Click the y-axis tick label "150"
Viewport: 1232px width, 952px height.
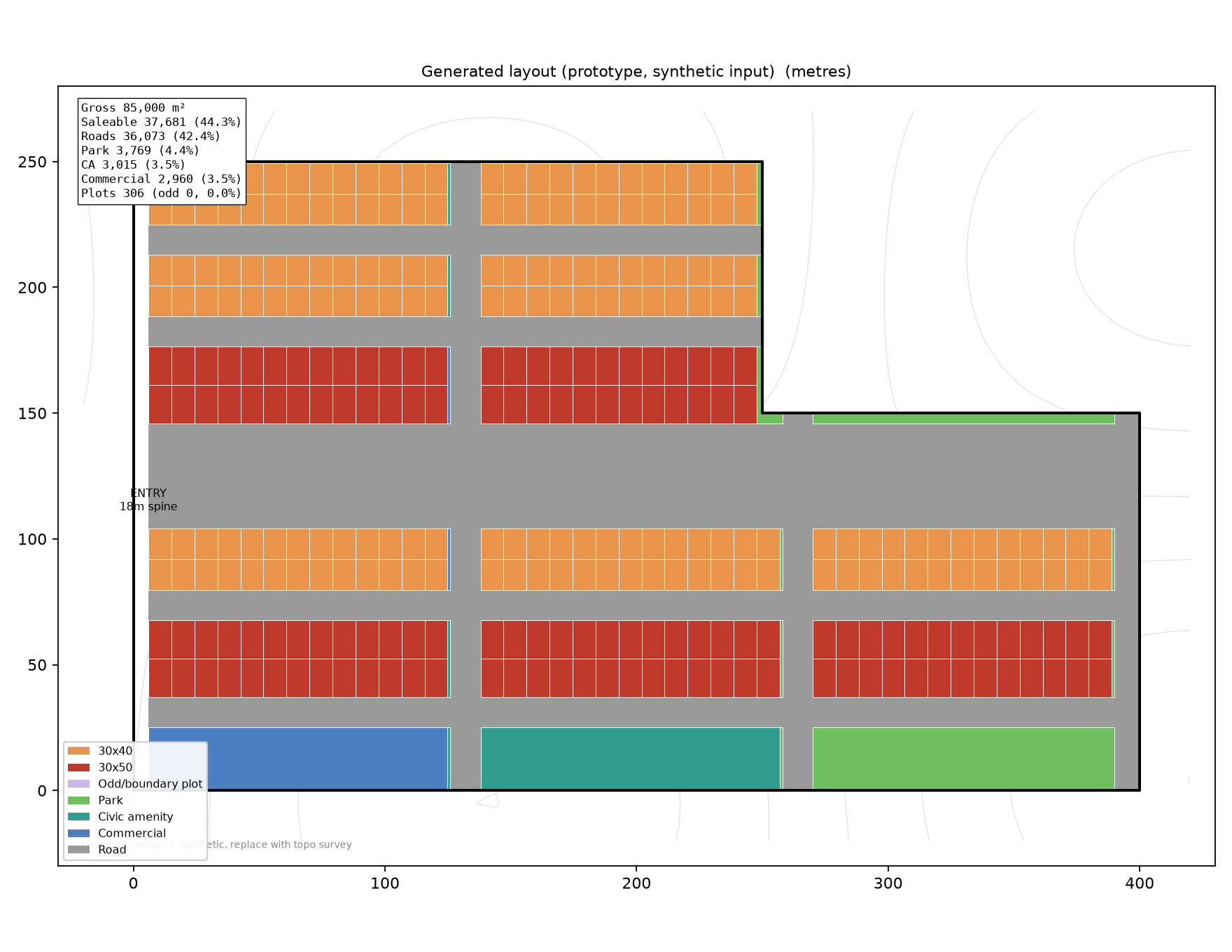[32, 414]
